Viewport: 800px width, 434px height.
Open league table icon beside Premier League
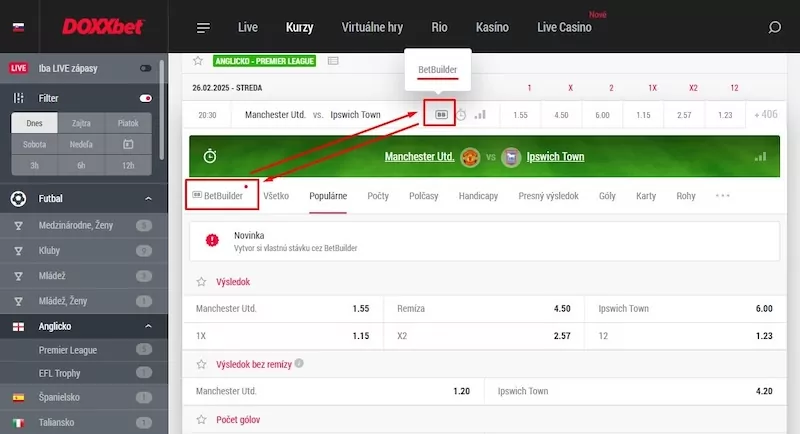tap(333, 61)
